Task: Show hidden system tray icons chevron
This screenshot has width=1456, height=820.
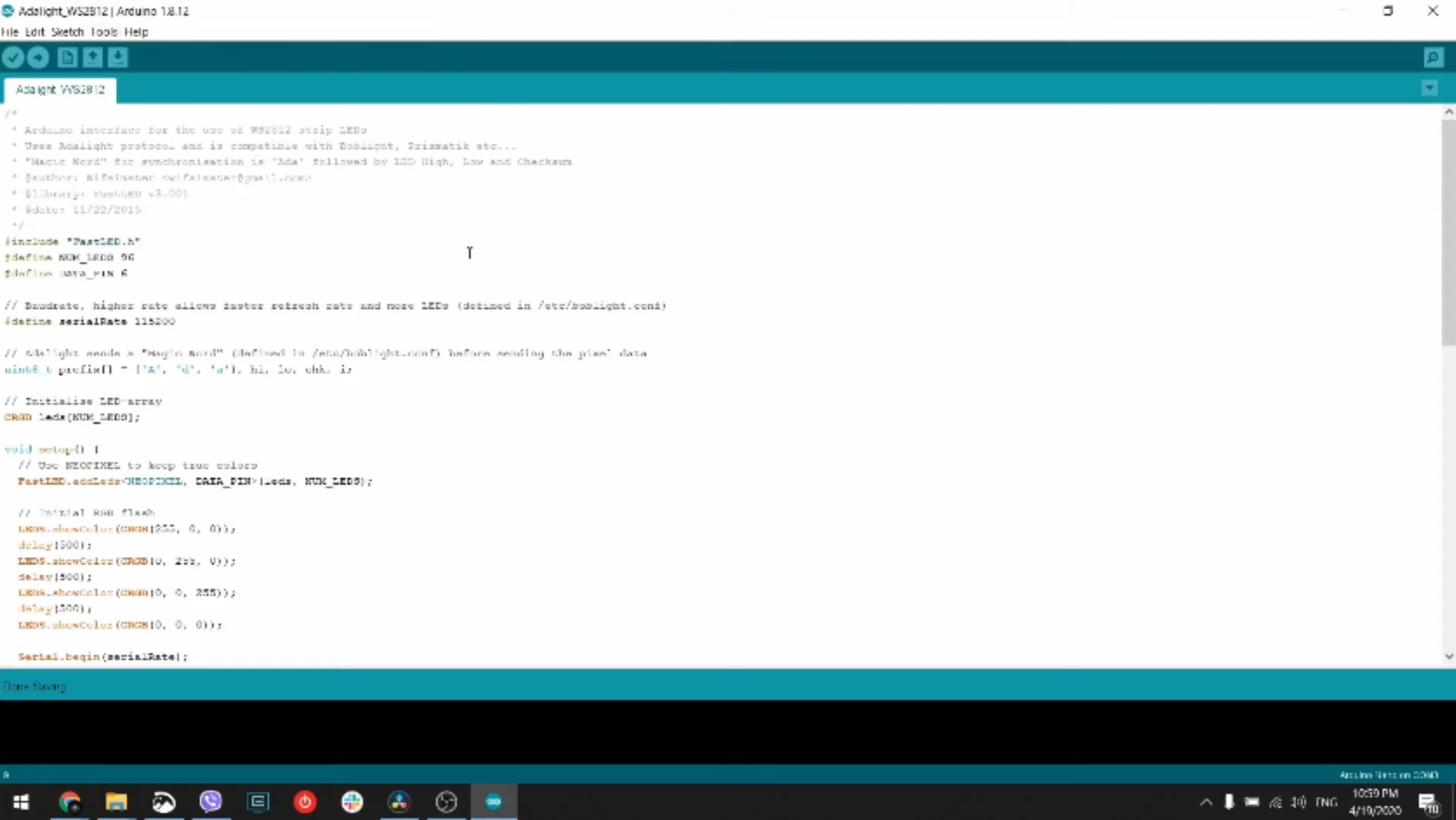Action: pyautogui.click(x=1206, y=802)
